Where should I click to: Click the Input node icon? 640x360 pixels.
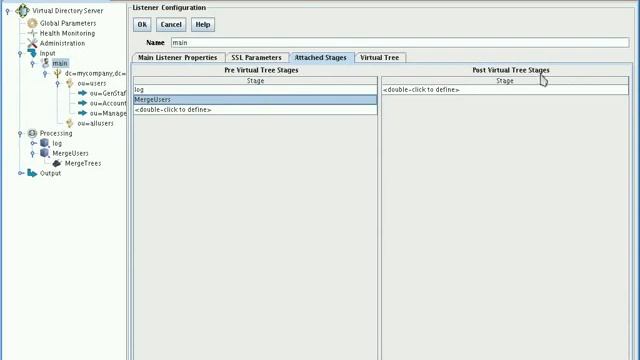pyautogui.click(x=32, y=53)
